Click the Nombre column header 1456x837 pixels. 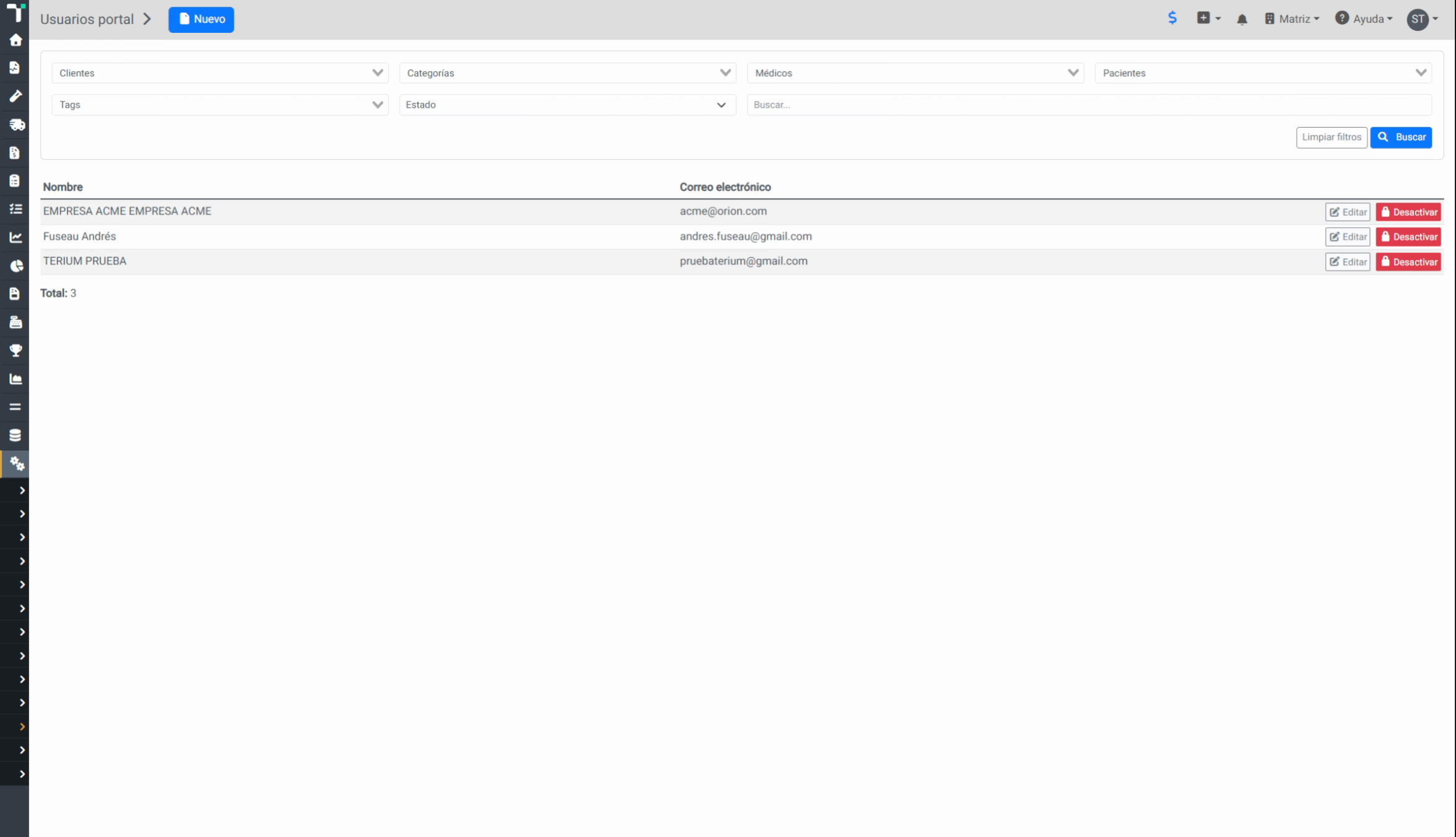coord(63,187)
